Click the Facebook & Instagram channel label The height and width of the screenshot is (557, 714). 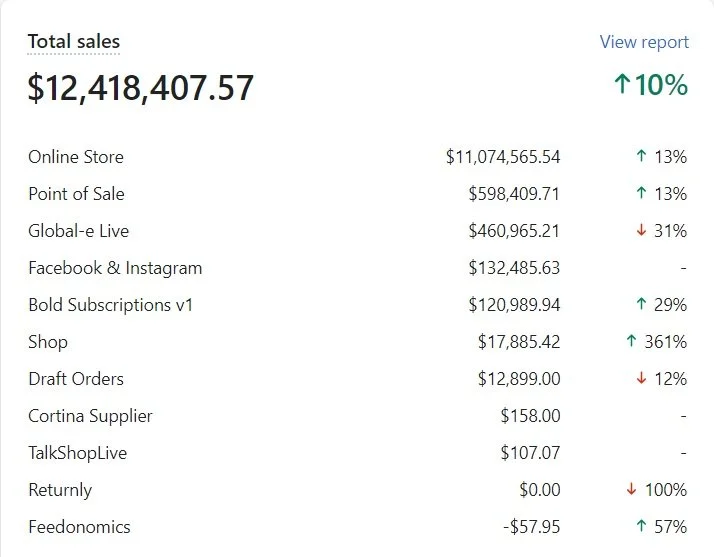point(115,268)
